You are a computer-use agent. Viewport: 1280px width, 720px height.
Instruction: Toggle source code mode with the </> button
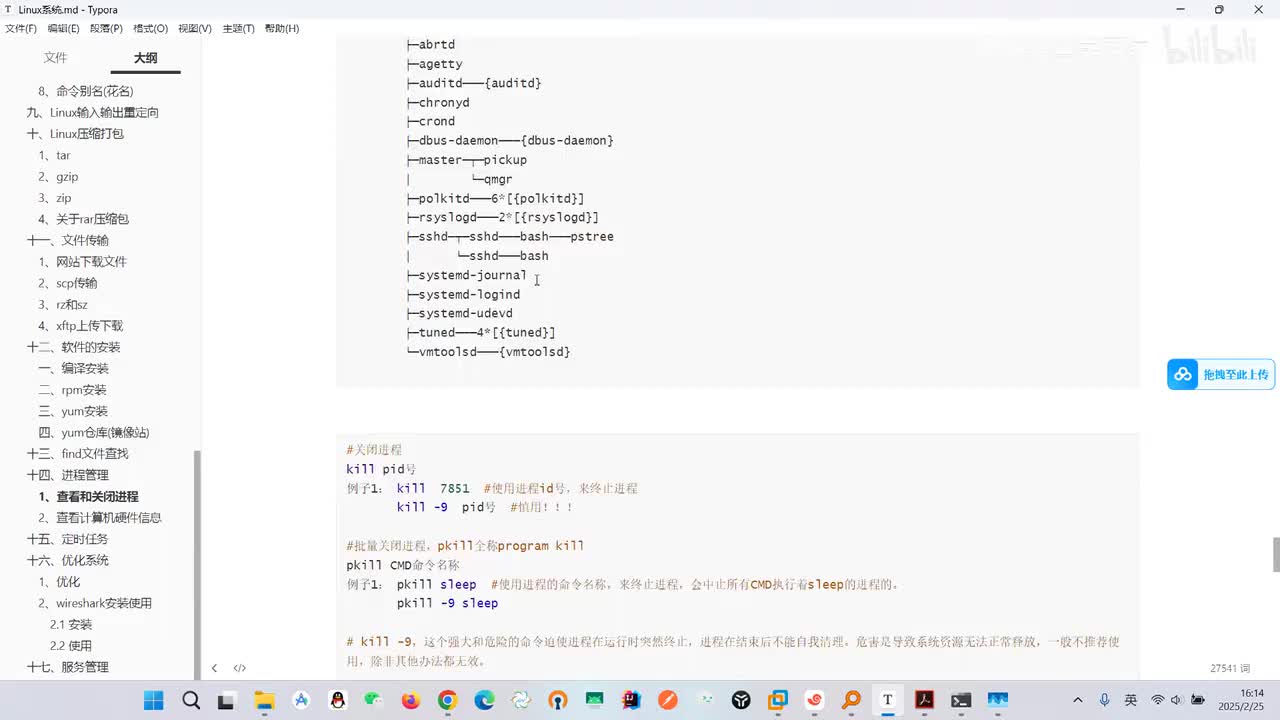[240, 668]
